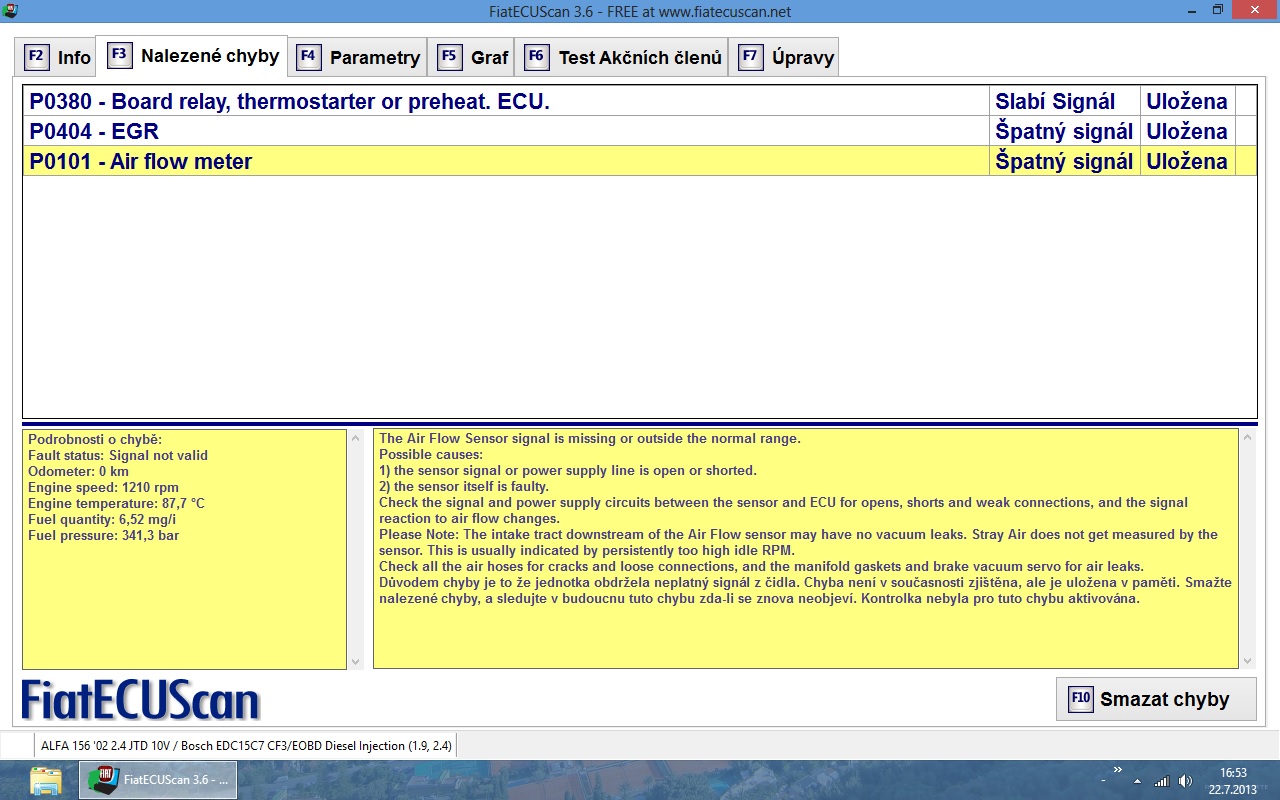Go to the F7 Úpravy tab
Image resolution: width=1280 pixels, height=800 pixels.
point(786,57)
